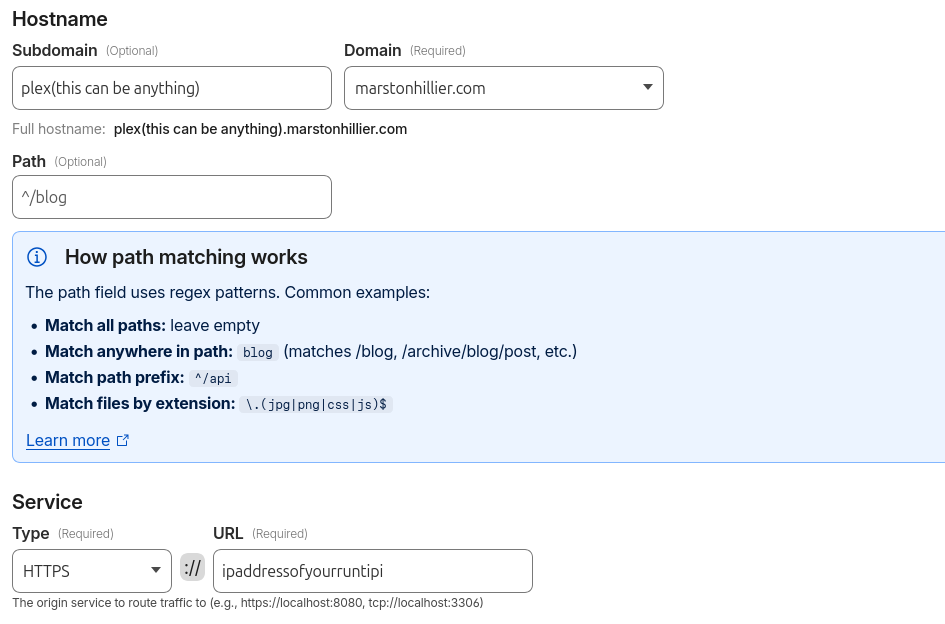
Task: Click the 'Match all paths' bullet text
Action: (x=152, y=325)
